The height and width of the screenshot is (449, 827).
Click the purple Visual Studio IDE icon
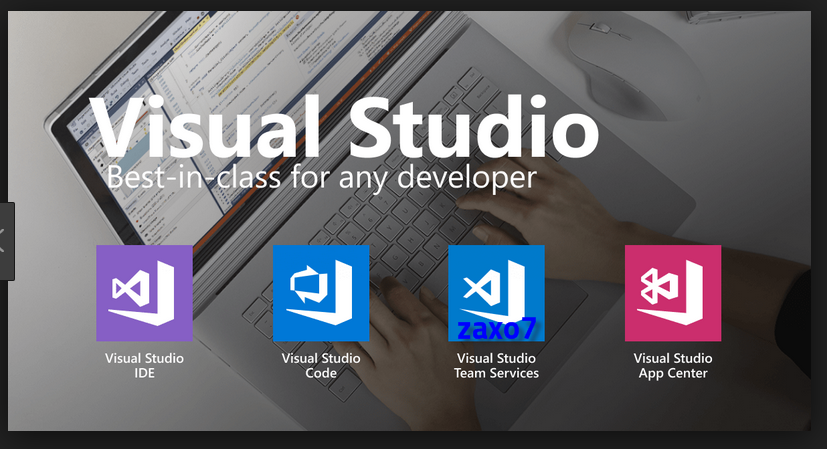pyautogui.click(x=145, y=293)
